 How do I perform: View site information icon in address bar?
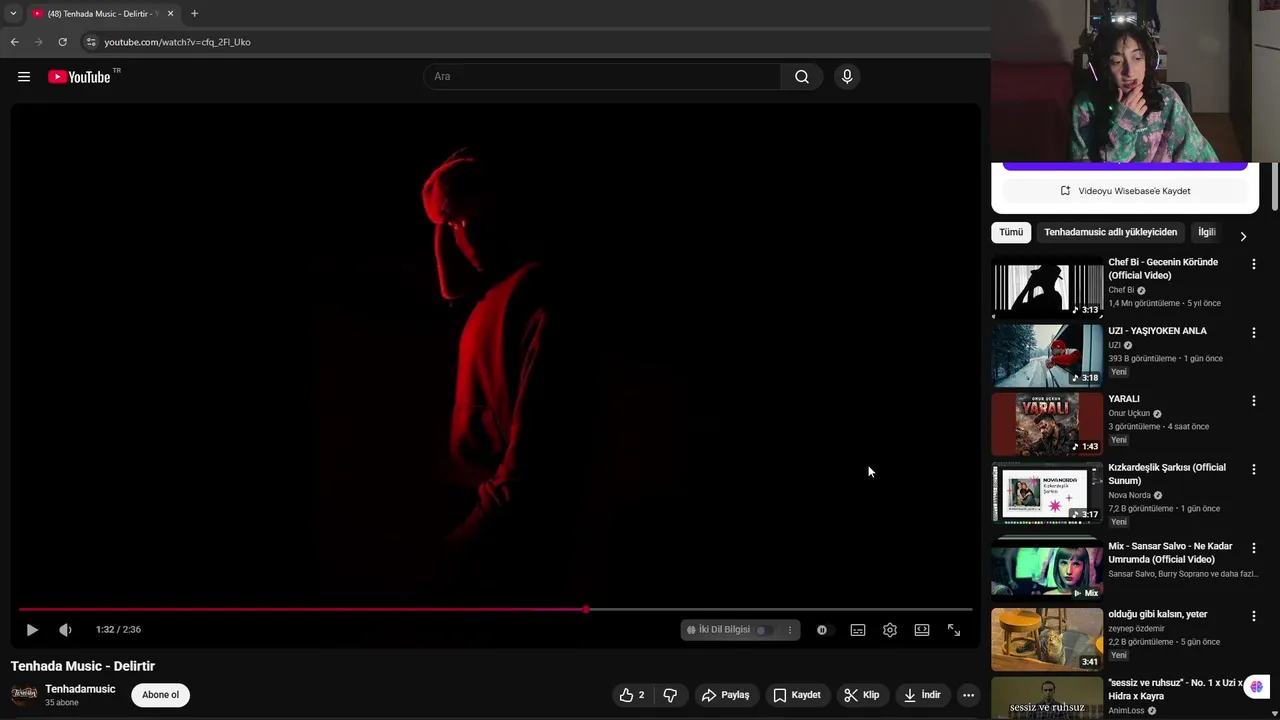click(90, 42)
